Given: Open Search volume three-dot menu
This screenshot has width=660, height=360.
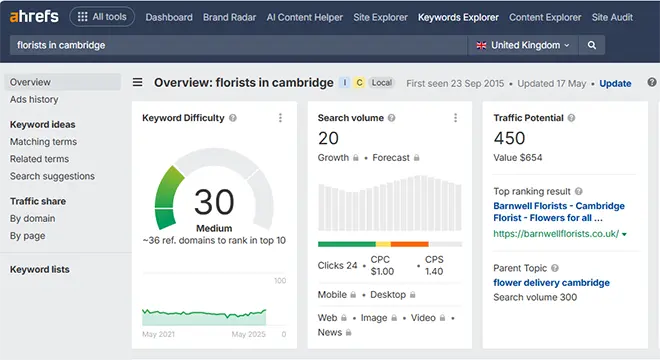Looking at the screenshot, I should click(455, 118).
